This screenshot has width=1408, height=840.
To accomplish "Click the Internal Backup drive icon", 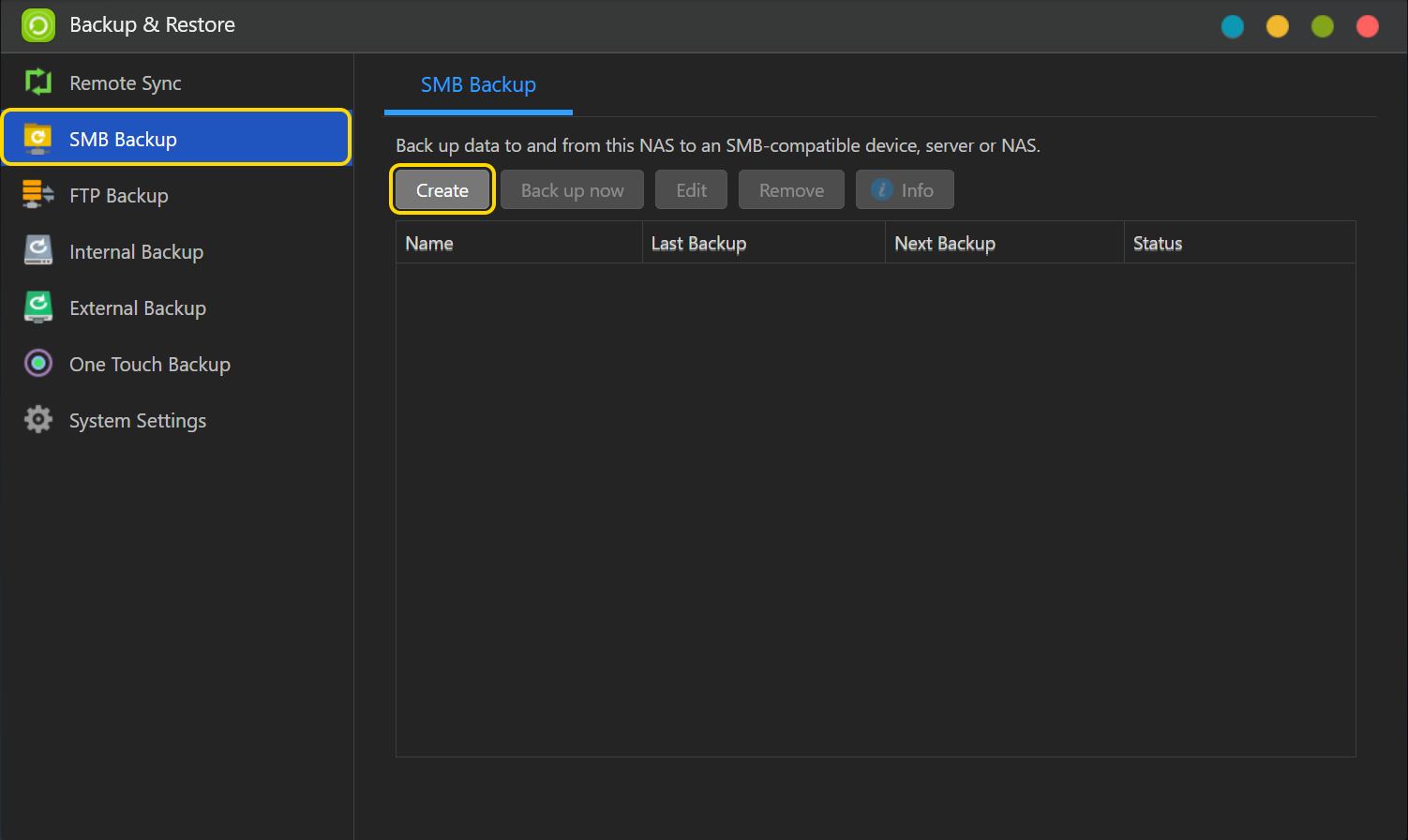I will [x=38, y=251].
